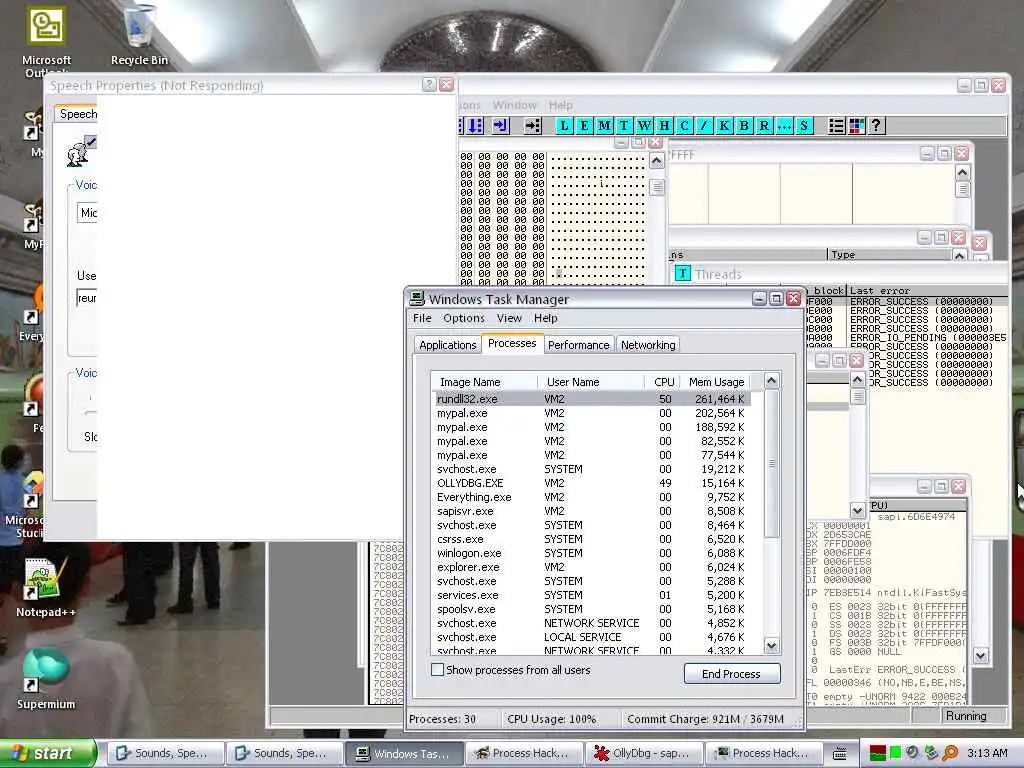The image size is (1024, 768).
Task: Click the Start button
Action: click(47, 753)
